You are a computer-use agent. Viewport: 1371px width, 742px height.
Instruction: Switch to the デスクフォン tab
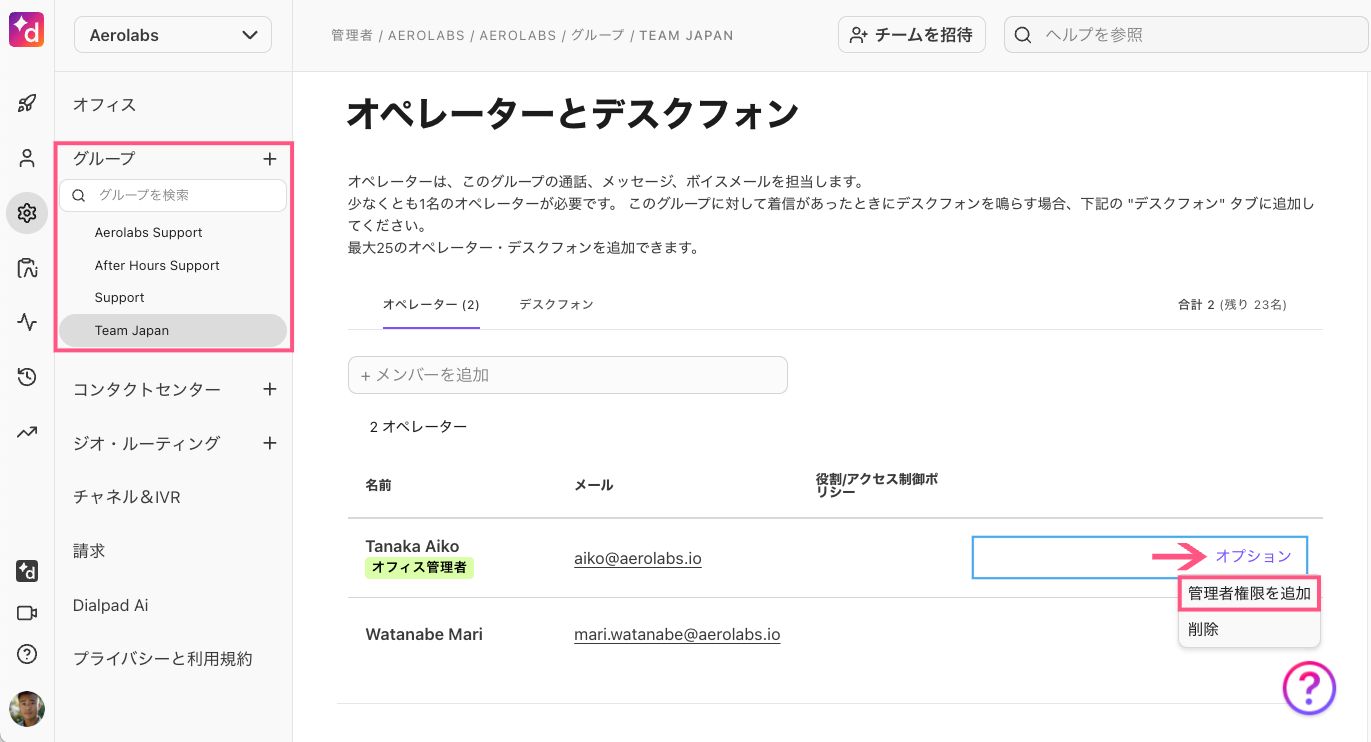[x=556, y=304]
